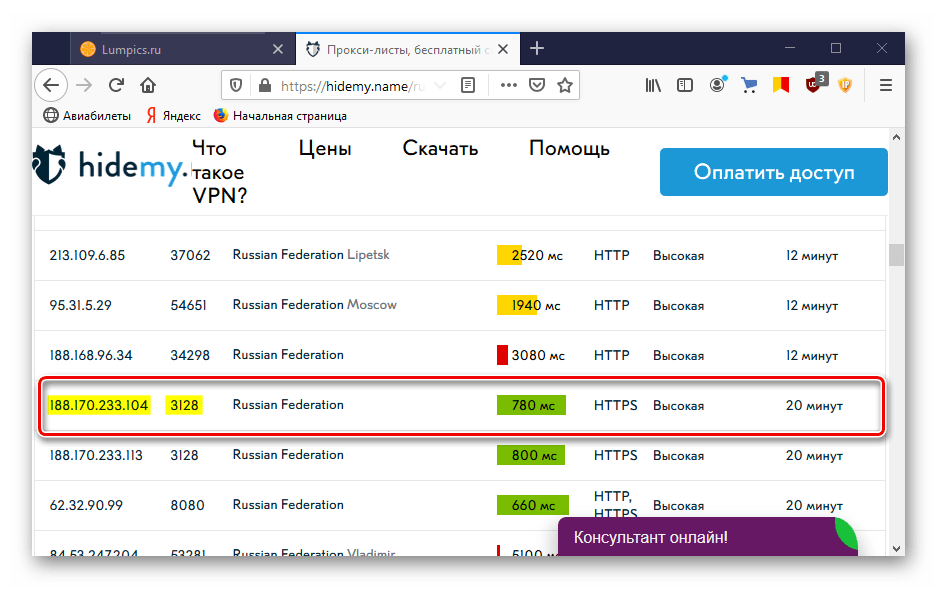Screen dimensions: 937x594
Task: Open the page actions three-dots menu
Action: point(508,86)
